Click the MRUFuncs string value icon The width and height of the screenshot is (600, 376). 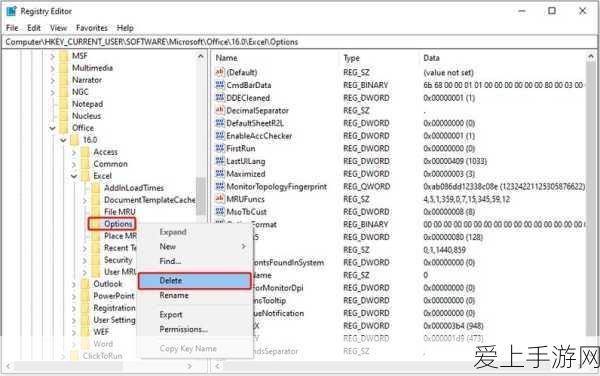pyautogui.click(x=220, y=199)
